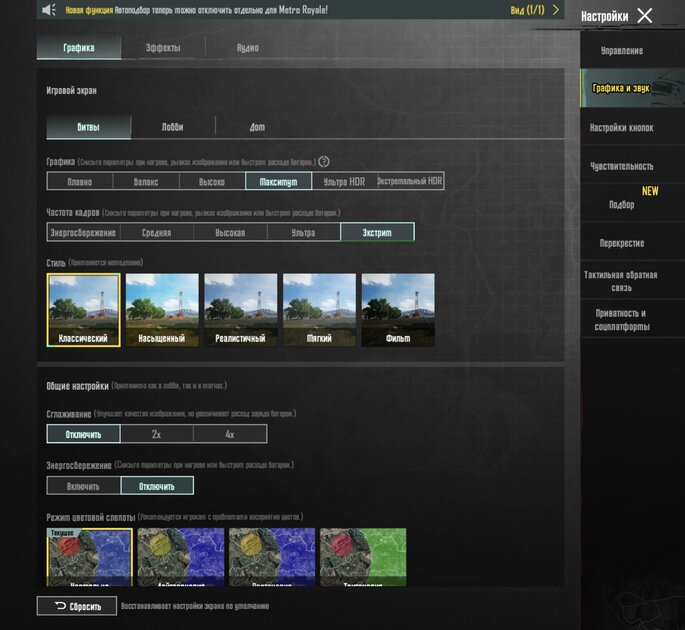
Task: Switch to the Эффекты tab
Action: (x=163, y=48)
